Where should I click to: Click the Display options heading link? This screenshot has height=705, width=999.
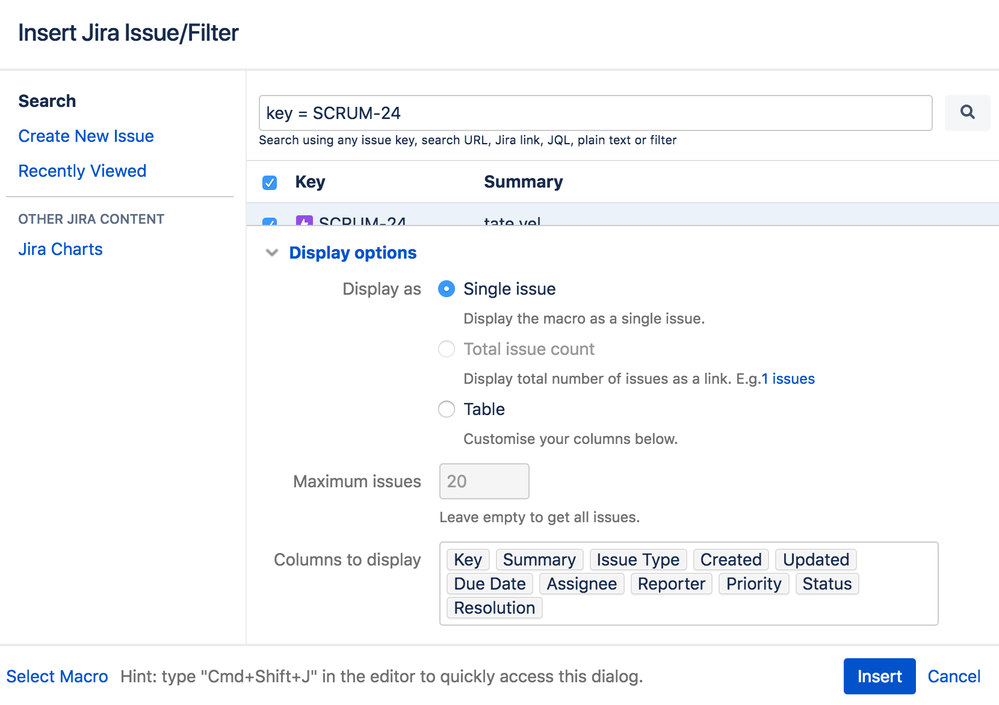pos(353,253)
